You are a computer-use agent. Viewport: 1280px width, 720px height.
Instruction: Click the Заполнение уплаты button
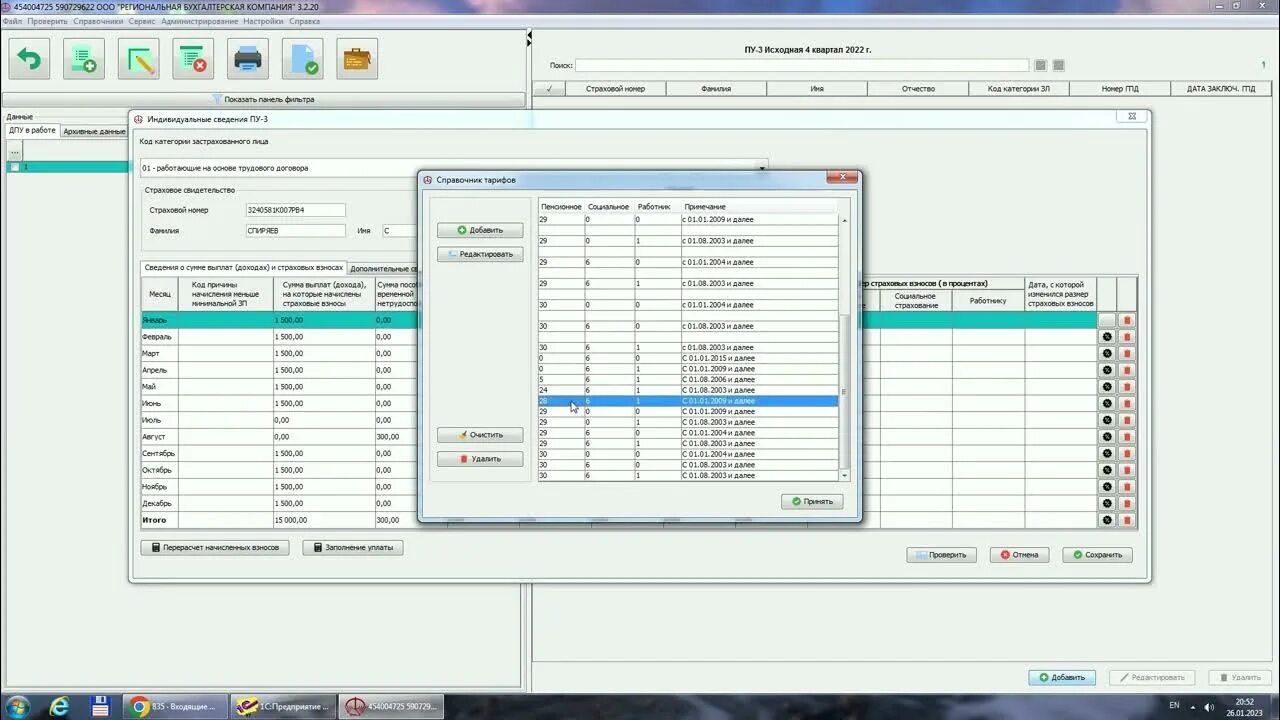353,547
